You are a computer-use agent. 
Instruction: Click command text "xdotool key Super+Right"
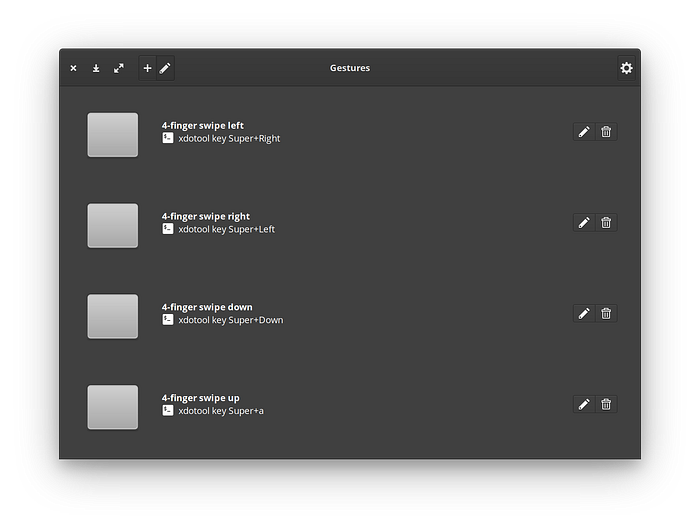(229, 138)
